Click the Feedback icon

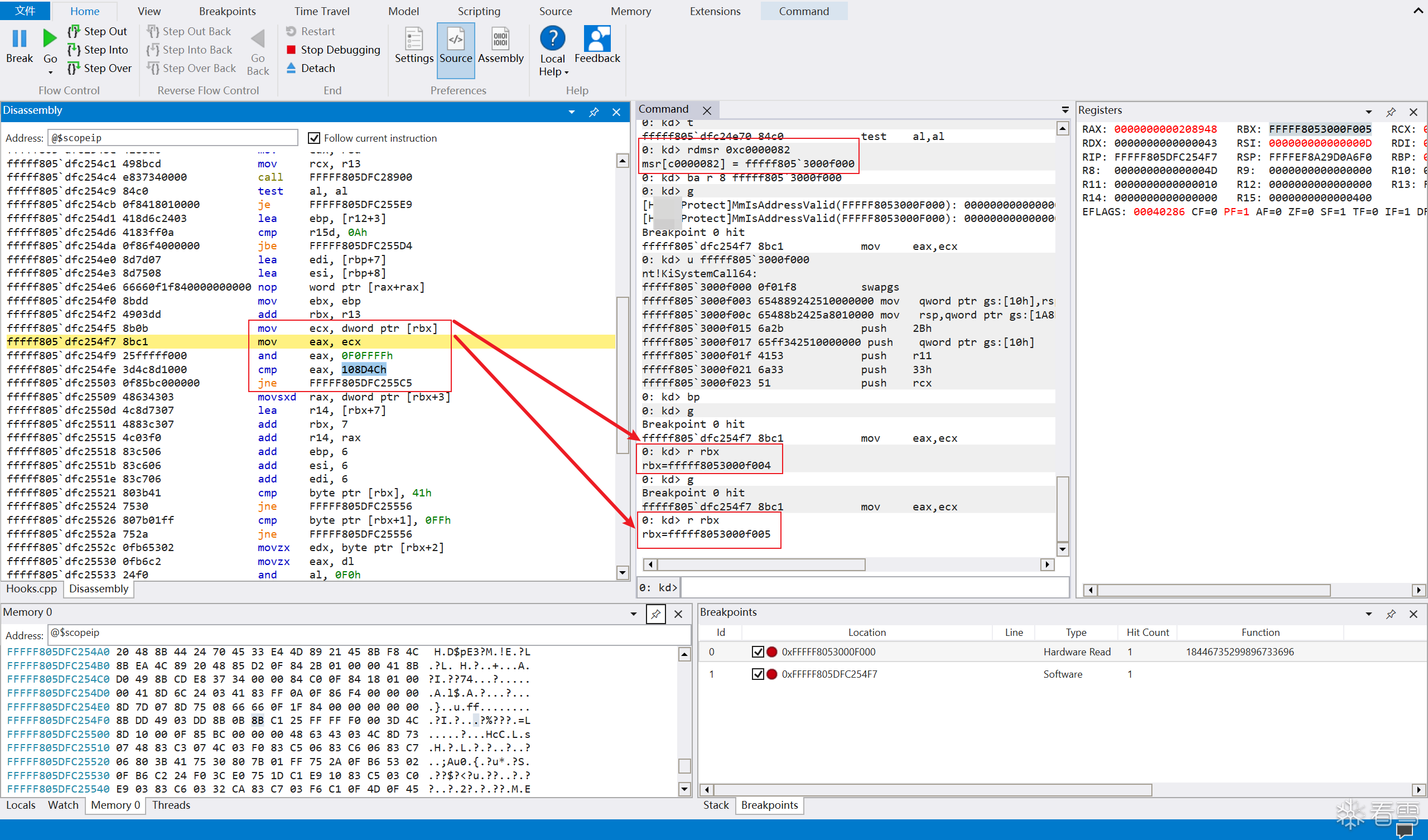597,40
